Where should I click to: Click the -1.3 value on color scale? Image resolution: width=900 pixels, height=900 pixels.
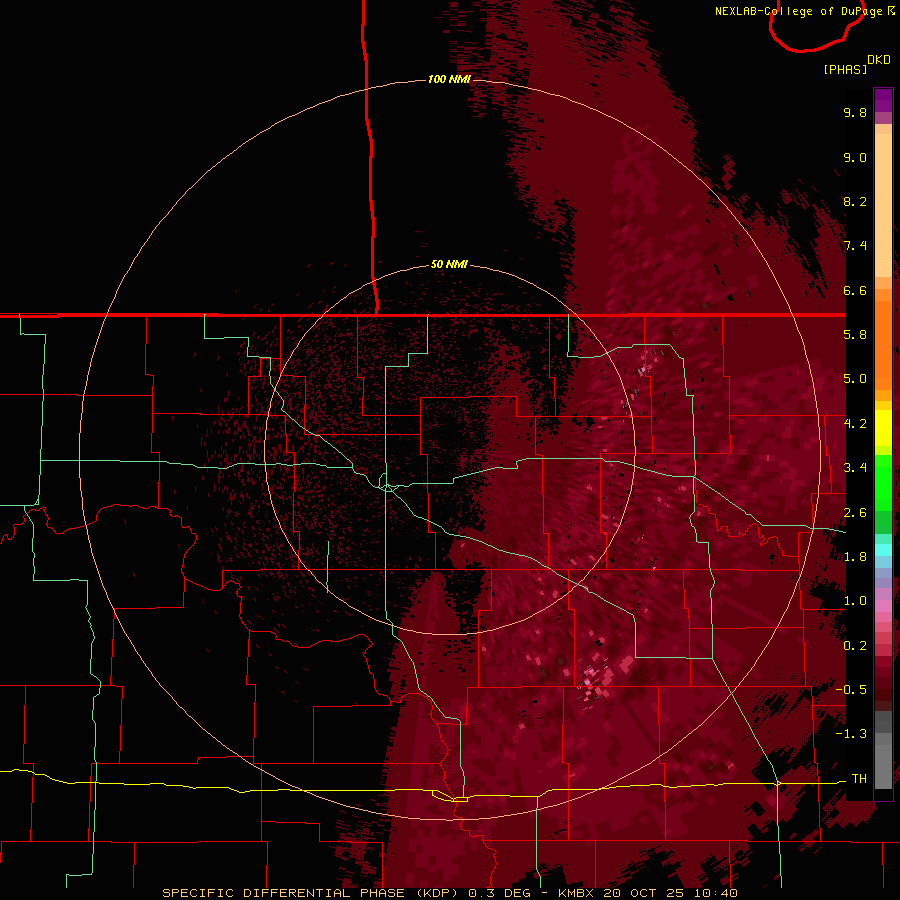851,734
